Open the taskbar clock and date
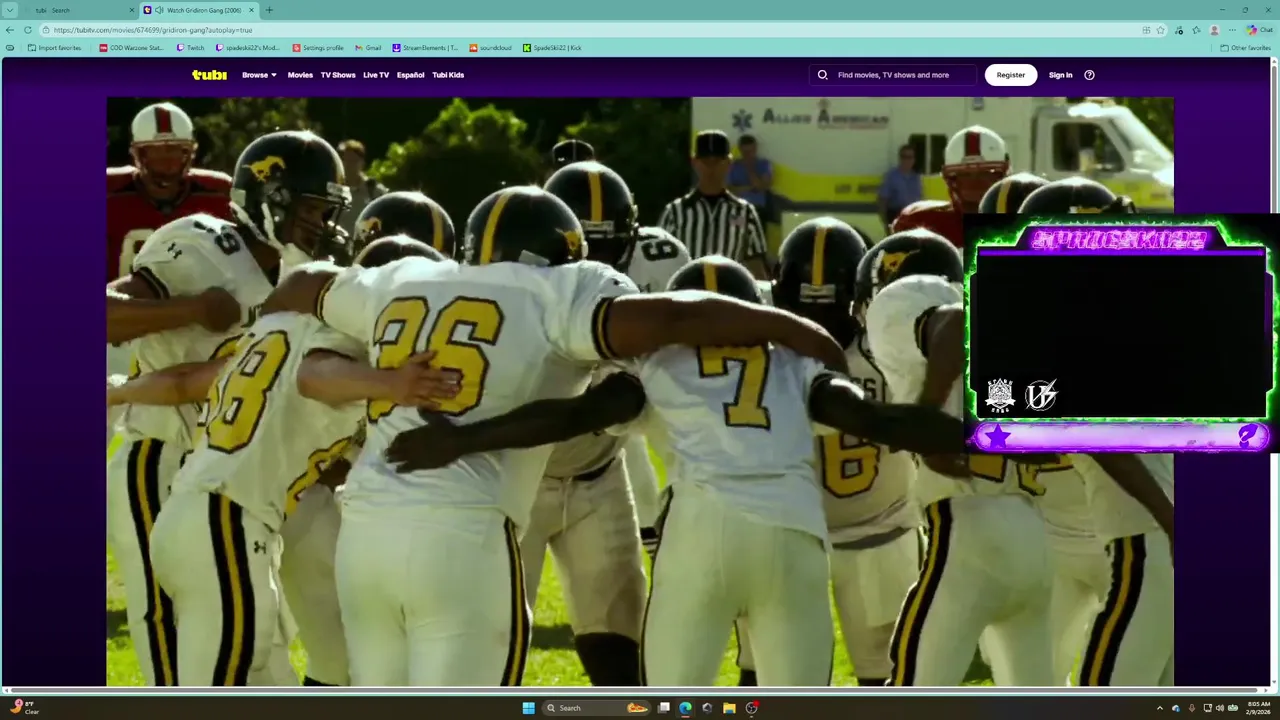1280x720 pixels. 1259,708
